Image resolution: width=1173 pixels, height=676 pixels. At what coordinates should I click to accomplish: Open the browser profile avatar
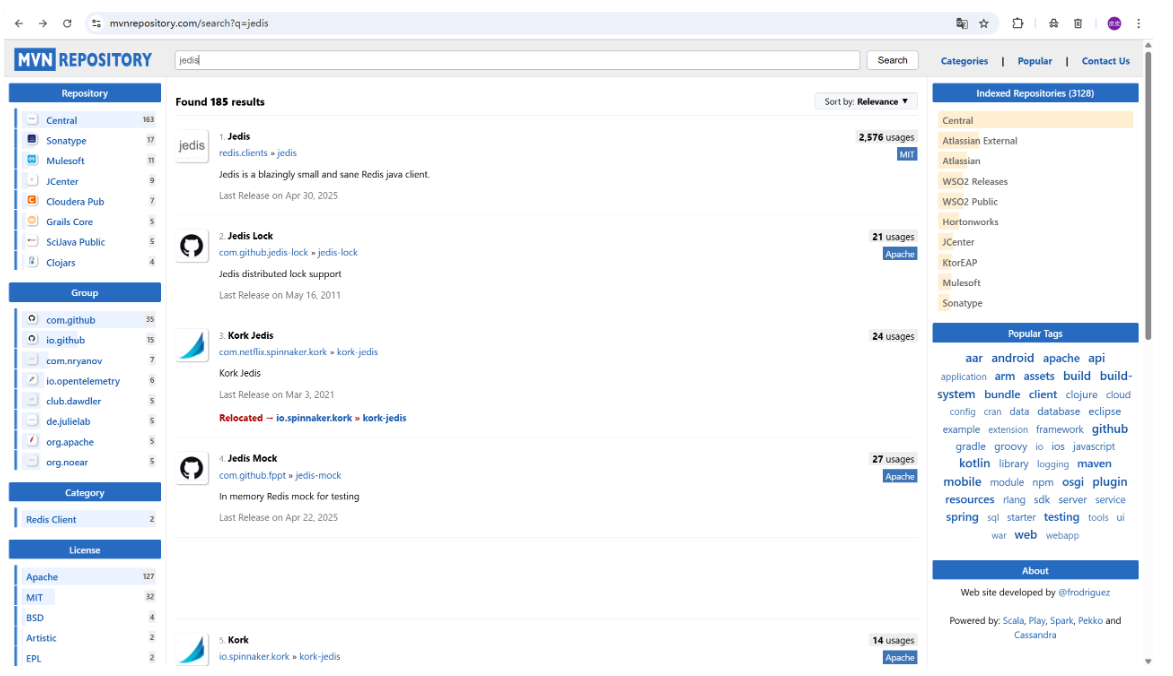click(x=1114, y=23)
